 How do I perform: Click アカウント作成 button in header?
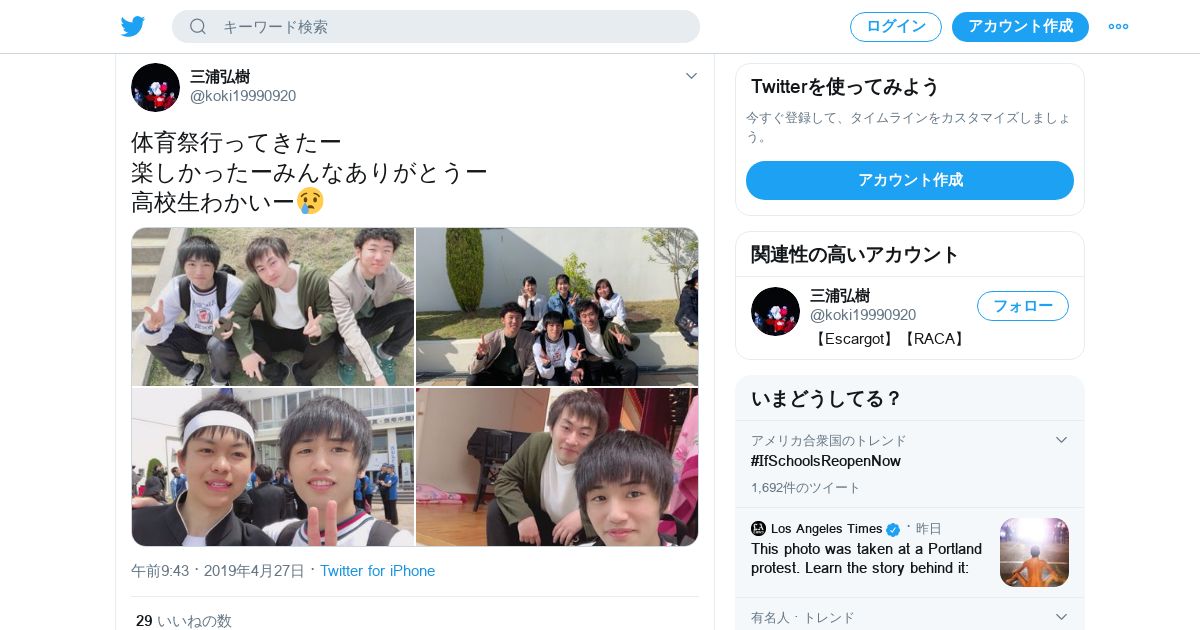click(1020, 27)
